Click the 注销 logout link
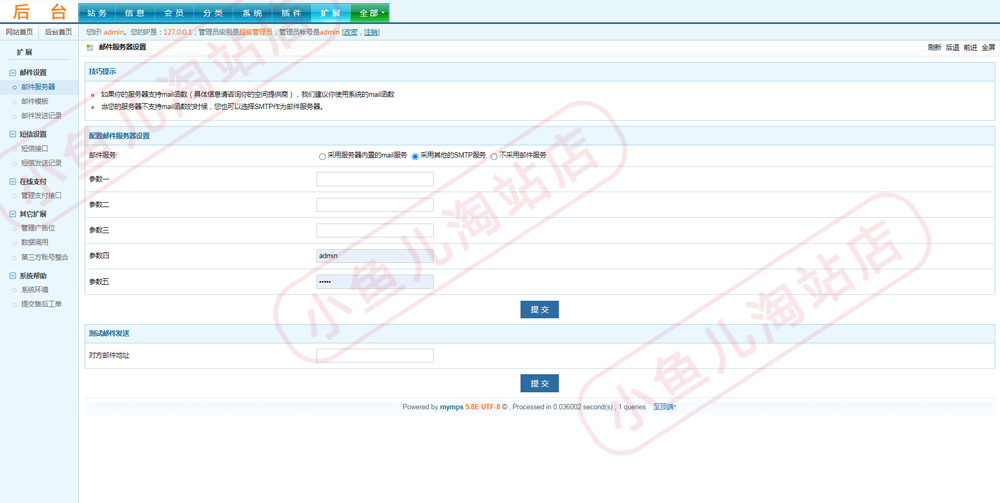 tap(371, 32)
